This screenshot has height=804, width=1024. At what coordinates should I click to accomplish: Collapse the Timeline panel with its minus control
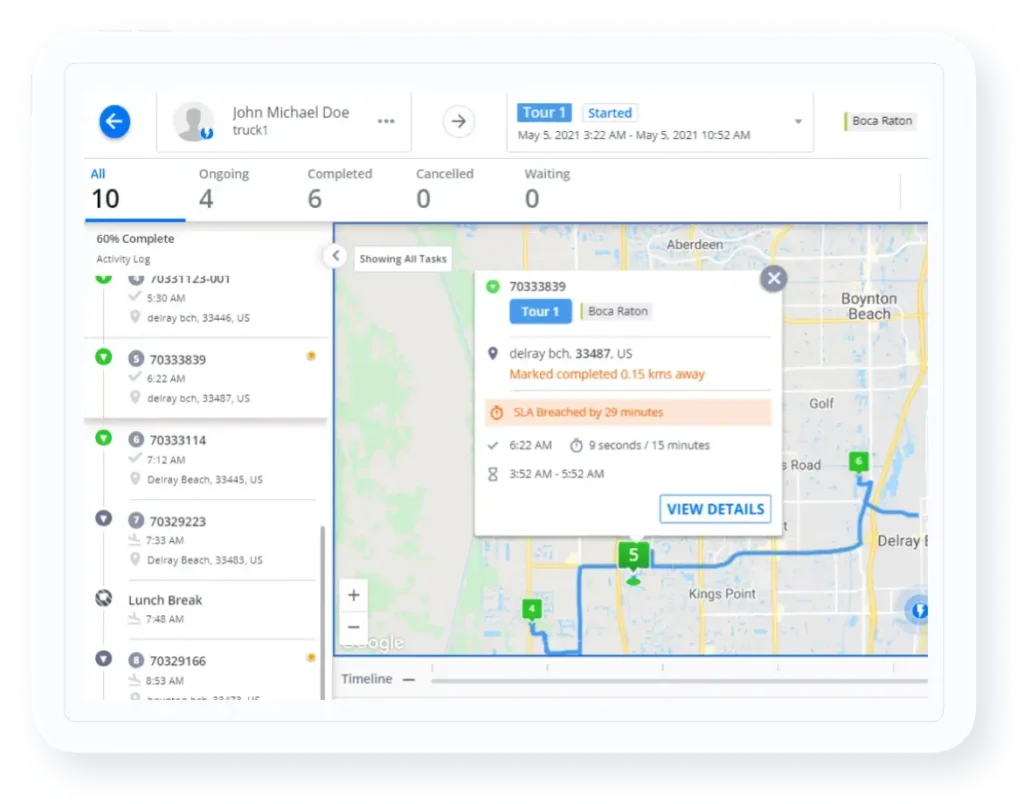[x=410, y=678]
